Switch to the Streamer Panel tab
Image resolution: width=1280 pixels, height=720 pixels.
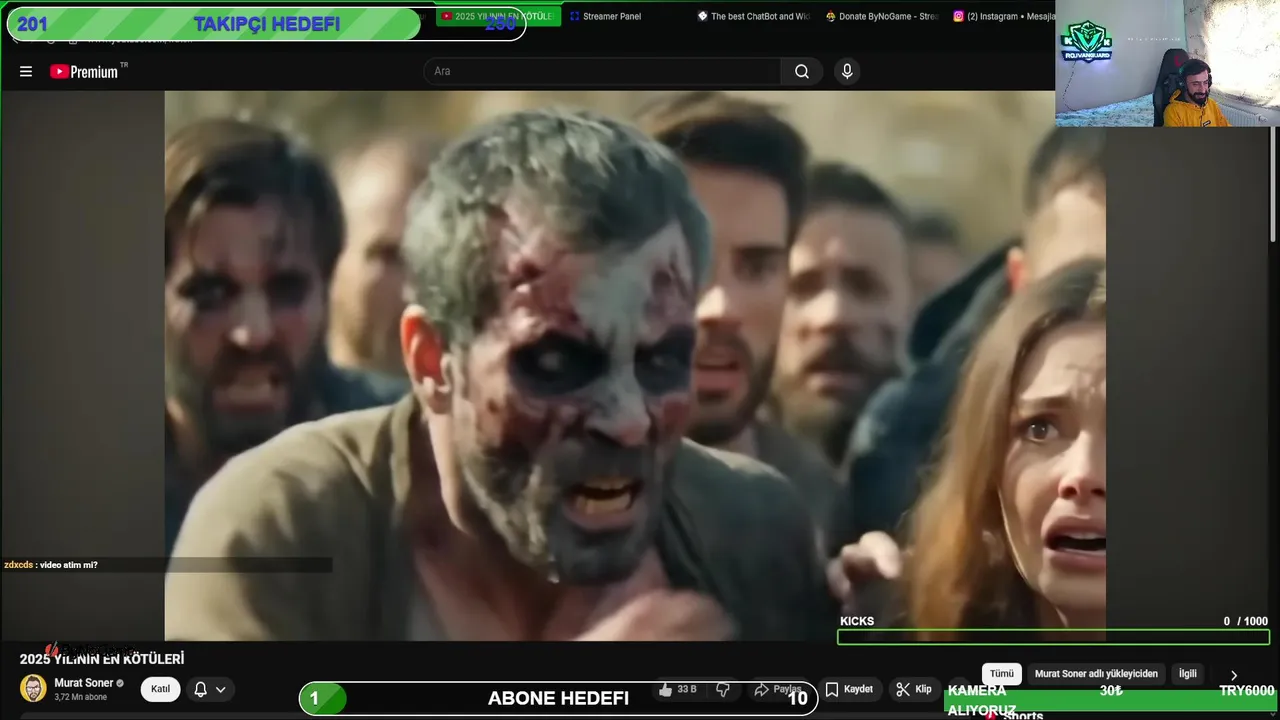(x=607, y=16)
